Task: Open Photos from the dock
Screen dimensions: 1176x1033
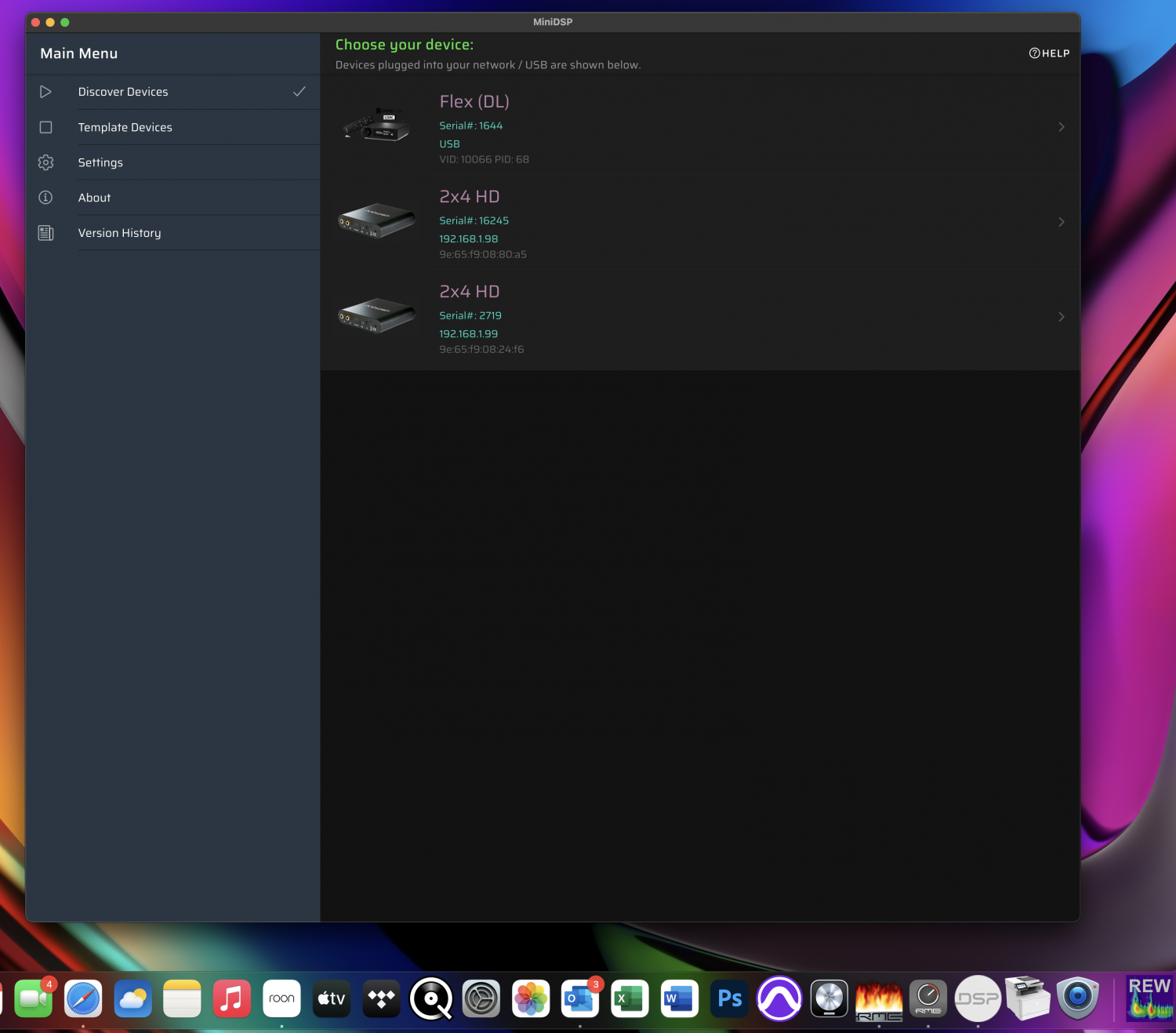Action: [x=531, y=998]
